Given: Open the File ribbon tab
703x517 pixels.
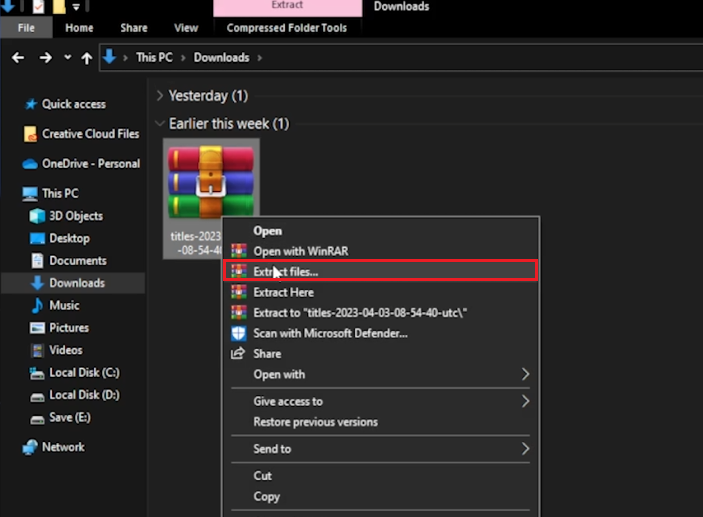Looking at the screenshot, I should [26, 28].
